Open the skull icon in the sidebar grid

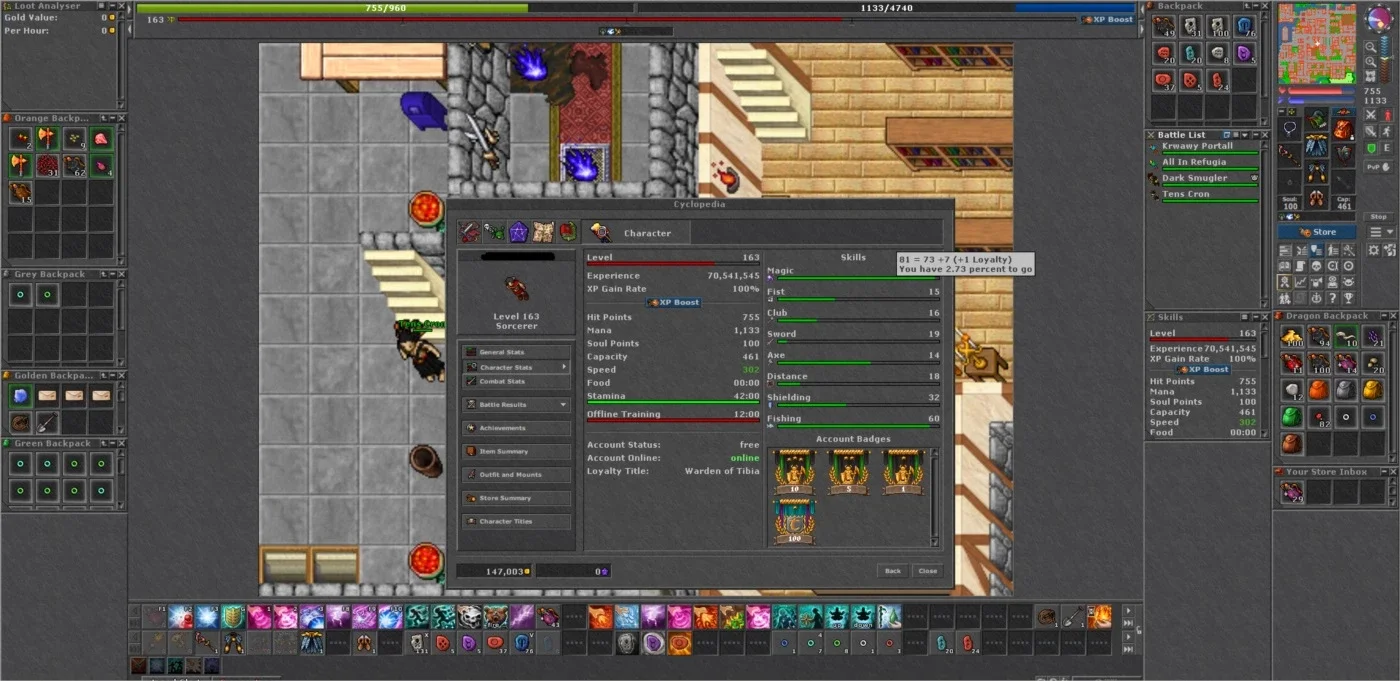(1315, 265)
